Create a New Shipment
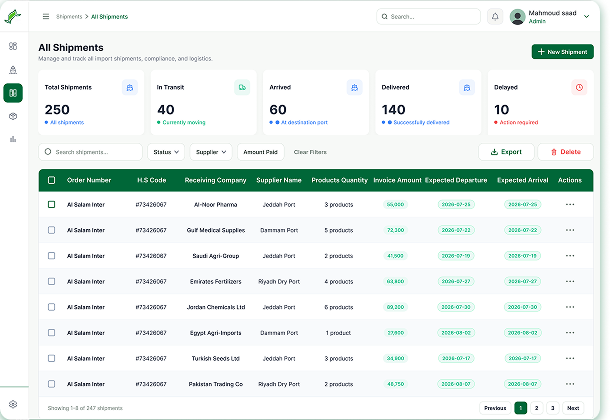611x420 pixels. [563, 52]
